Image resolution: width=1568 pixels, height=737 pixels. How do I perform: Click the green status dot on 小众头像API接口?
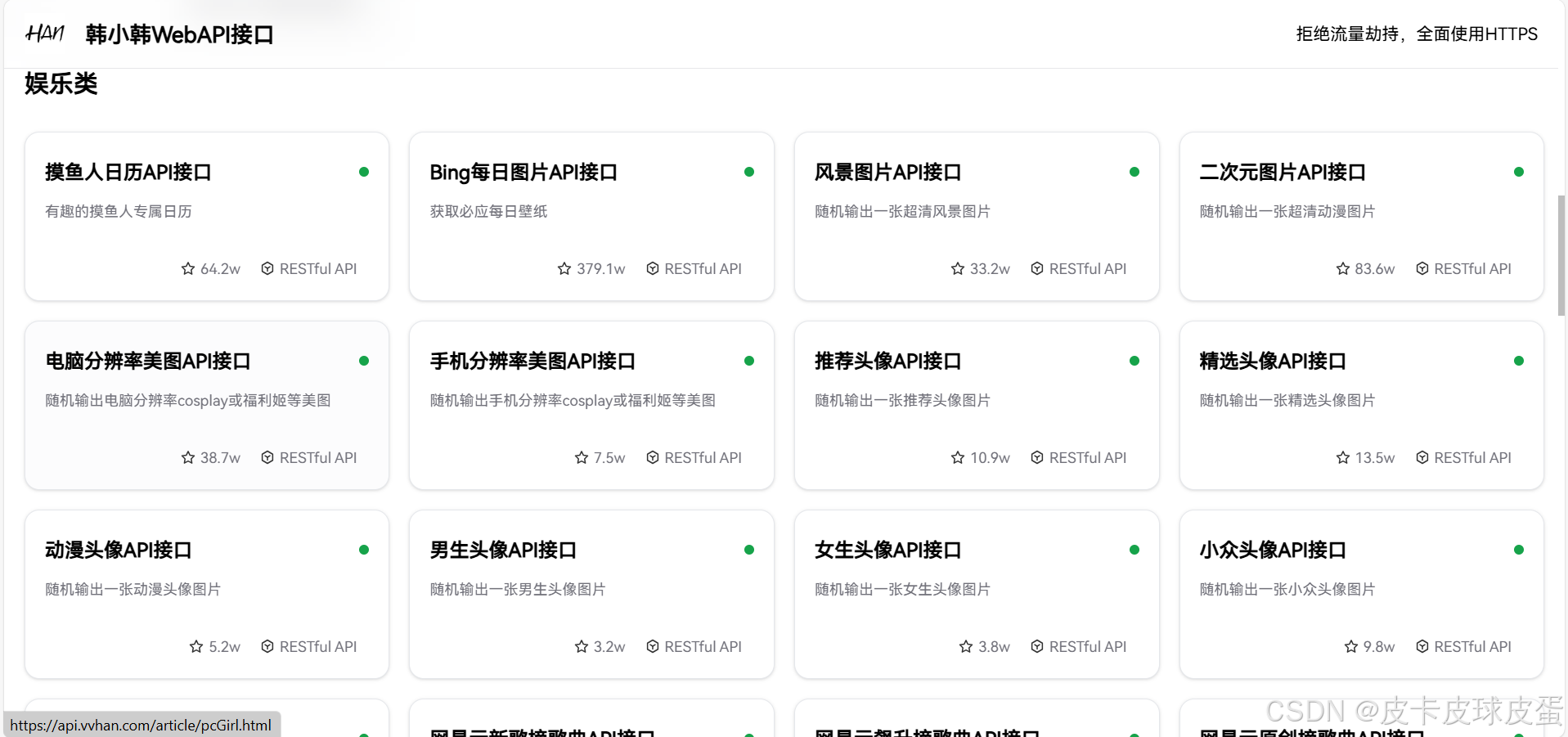pos(1518,550)
